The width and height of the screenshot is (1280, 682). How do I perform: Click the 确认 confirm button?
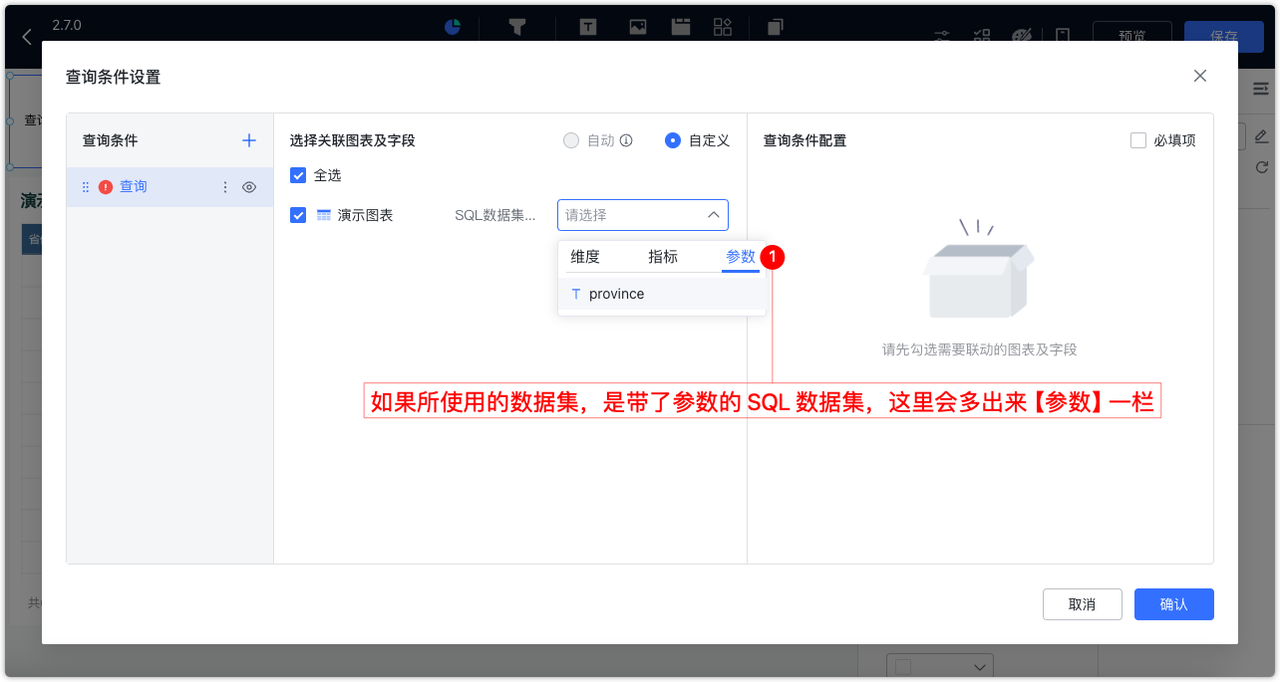point(1173,604)
